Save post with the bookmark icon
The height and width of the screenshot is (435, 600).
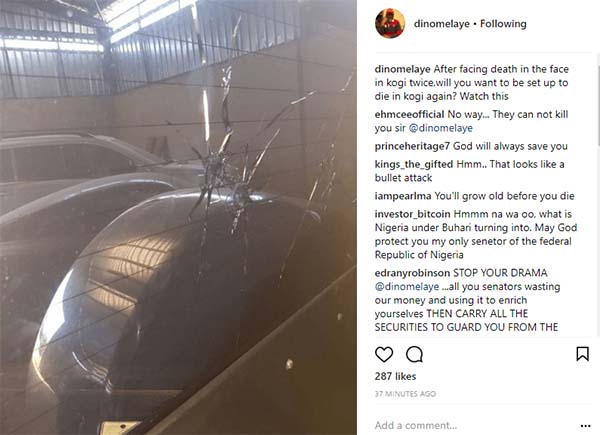click(582, 354)
